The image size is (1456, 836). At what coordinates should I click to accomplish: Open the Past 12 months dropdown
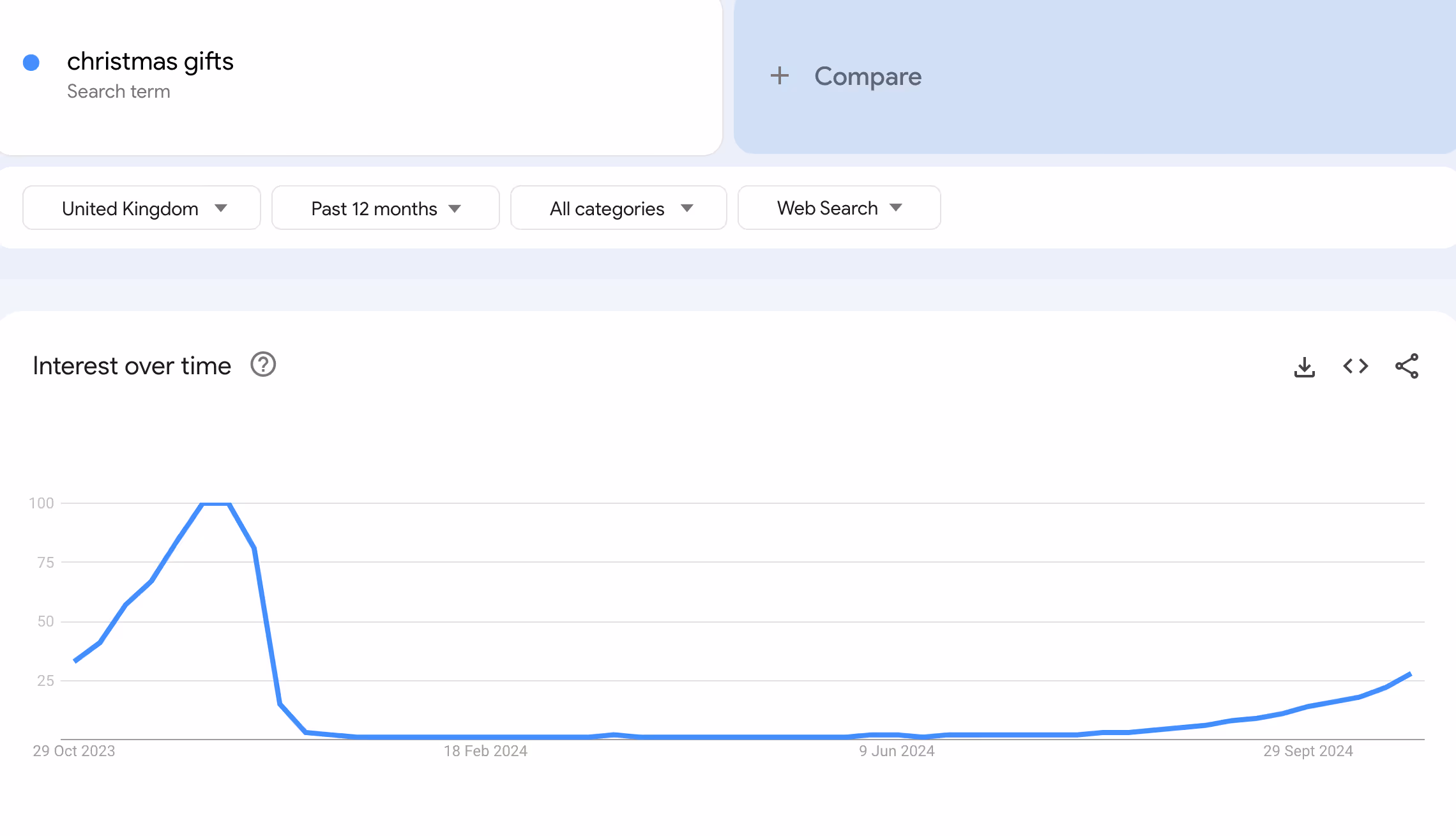tap(386, 208)
